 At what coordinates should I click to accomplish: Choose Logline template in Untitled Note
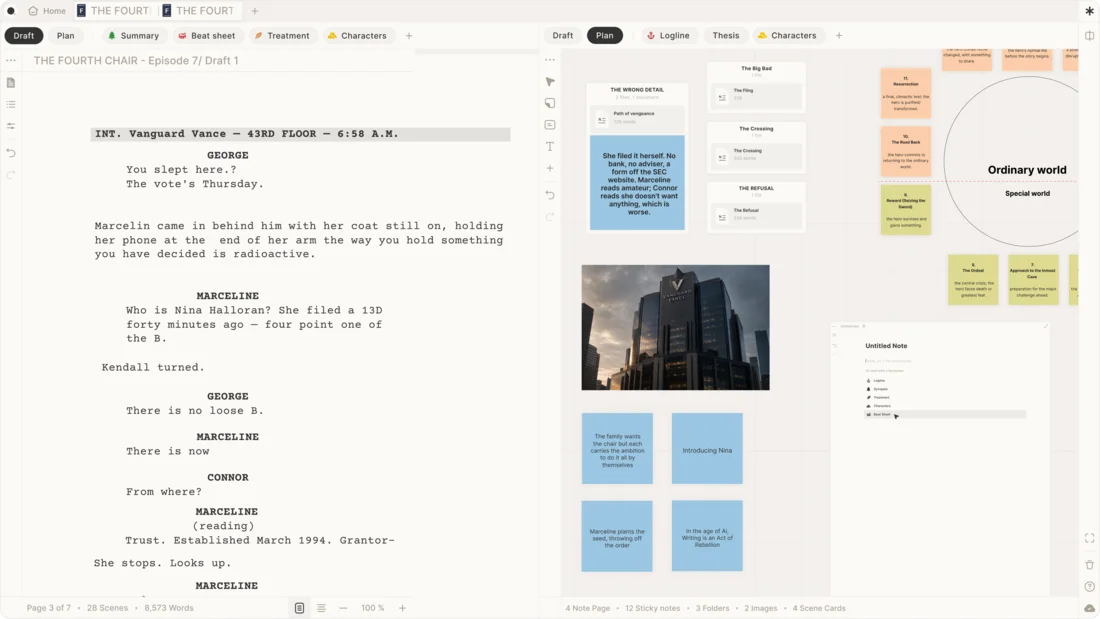pos(877,380)
